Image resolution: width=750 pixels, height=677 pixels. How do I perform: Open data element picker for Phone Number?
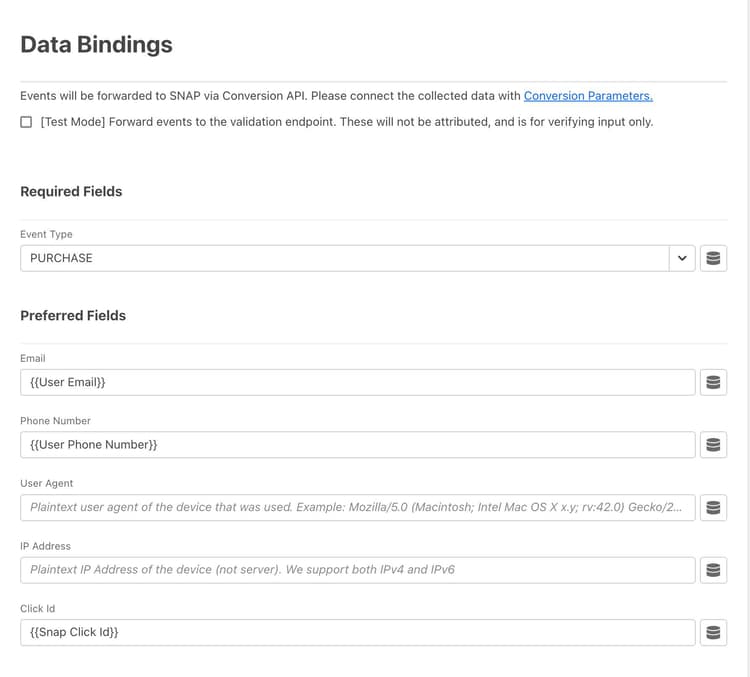point(713,445)
